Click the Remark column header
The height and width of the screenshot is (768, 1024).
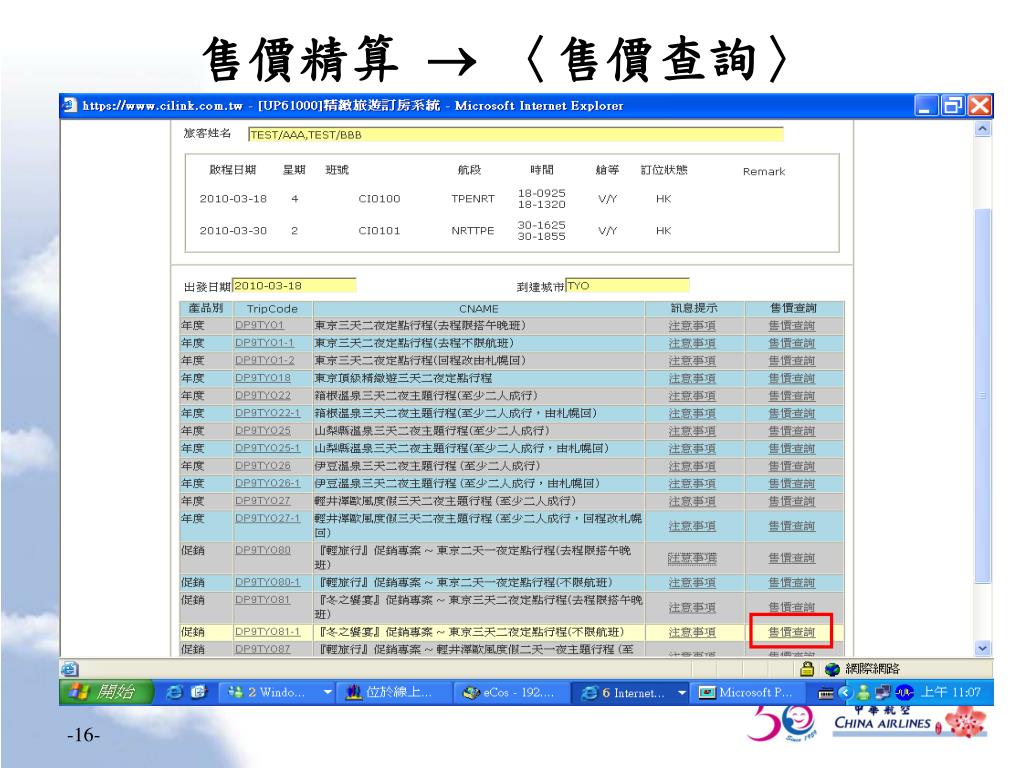[x=764, y=171]
